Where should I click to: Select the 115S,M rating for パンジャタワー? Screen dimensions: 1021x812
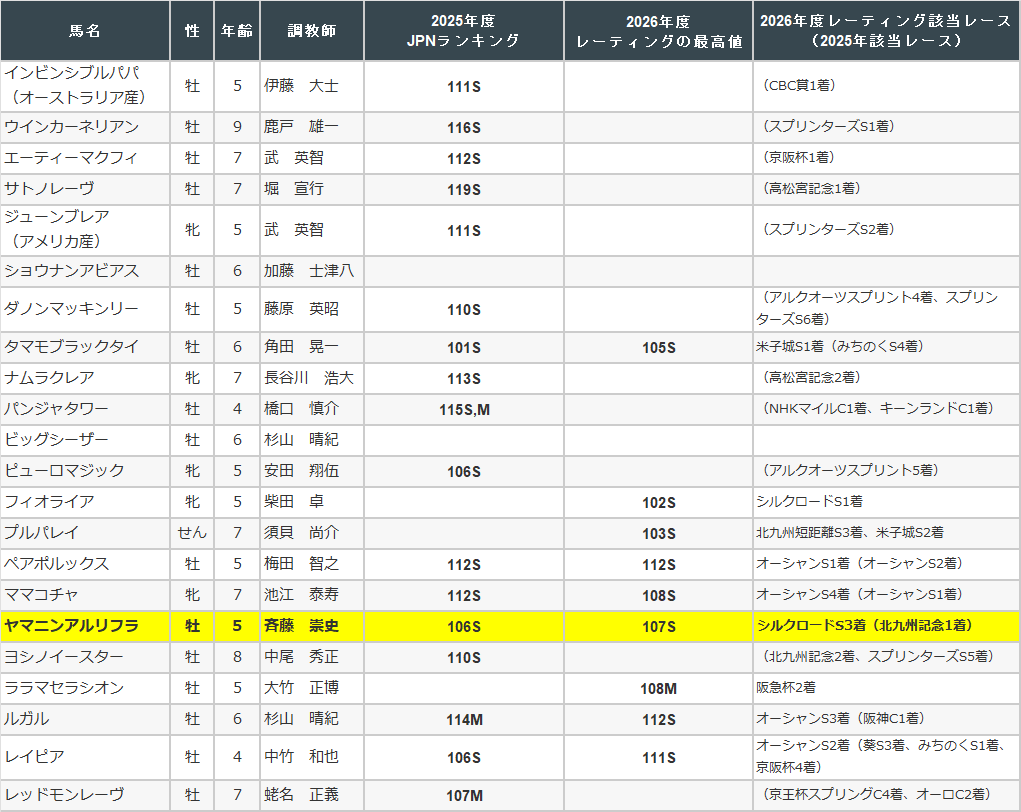point(463,410)
